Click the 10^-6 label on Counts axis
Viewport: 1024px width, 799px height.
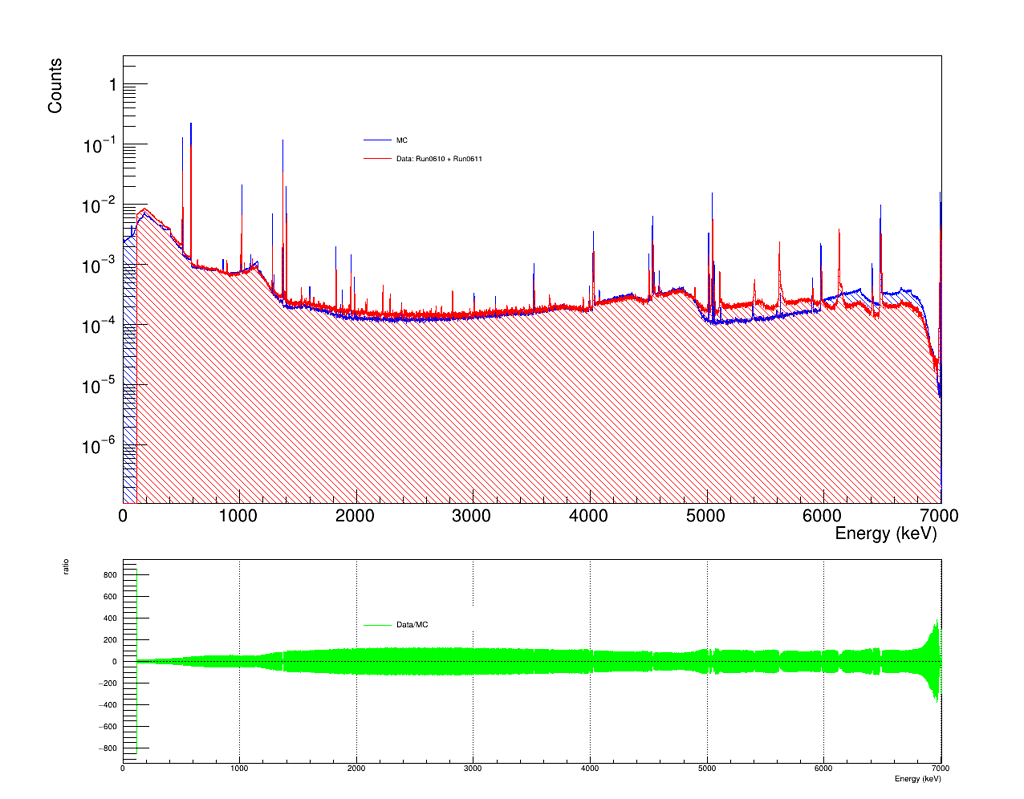tap(99, 446)
